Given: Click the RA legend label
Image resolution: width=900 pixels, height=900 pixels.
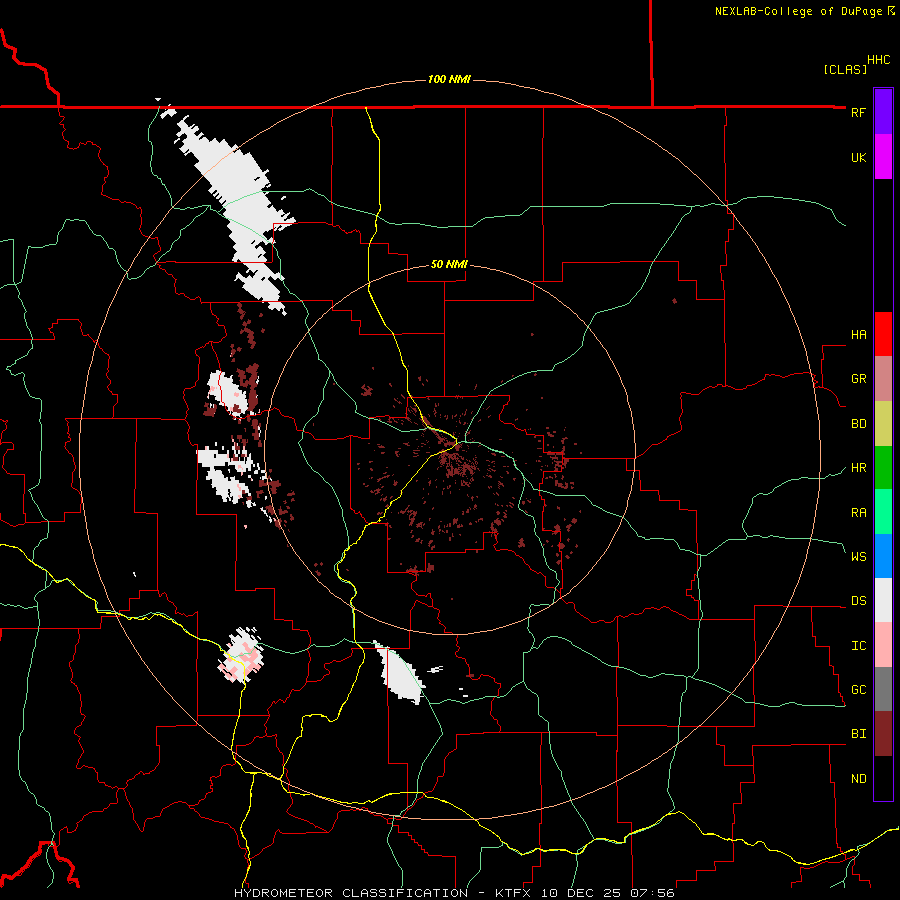Looking at the screenshot, I should (858, 513).
